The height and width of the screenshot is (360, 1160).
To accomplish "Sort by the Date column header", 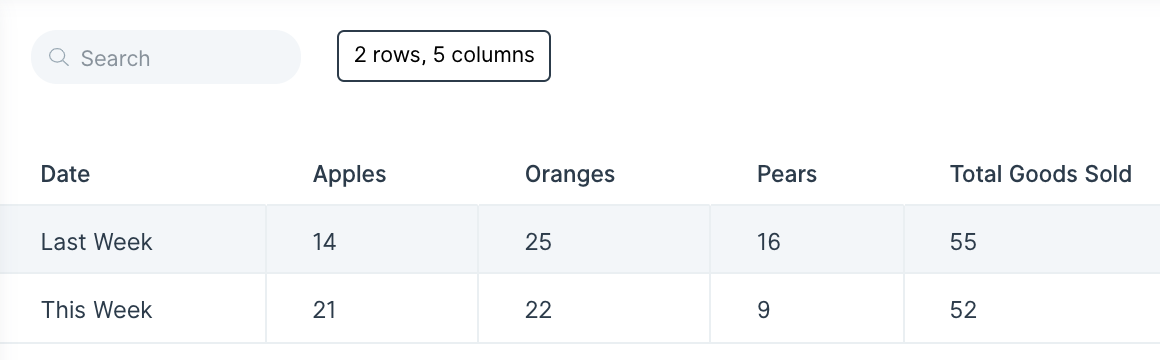I will tap(65, 174).
